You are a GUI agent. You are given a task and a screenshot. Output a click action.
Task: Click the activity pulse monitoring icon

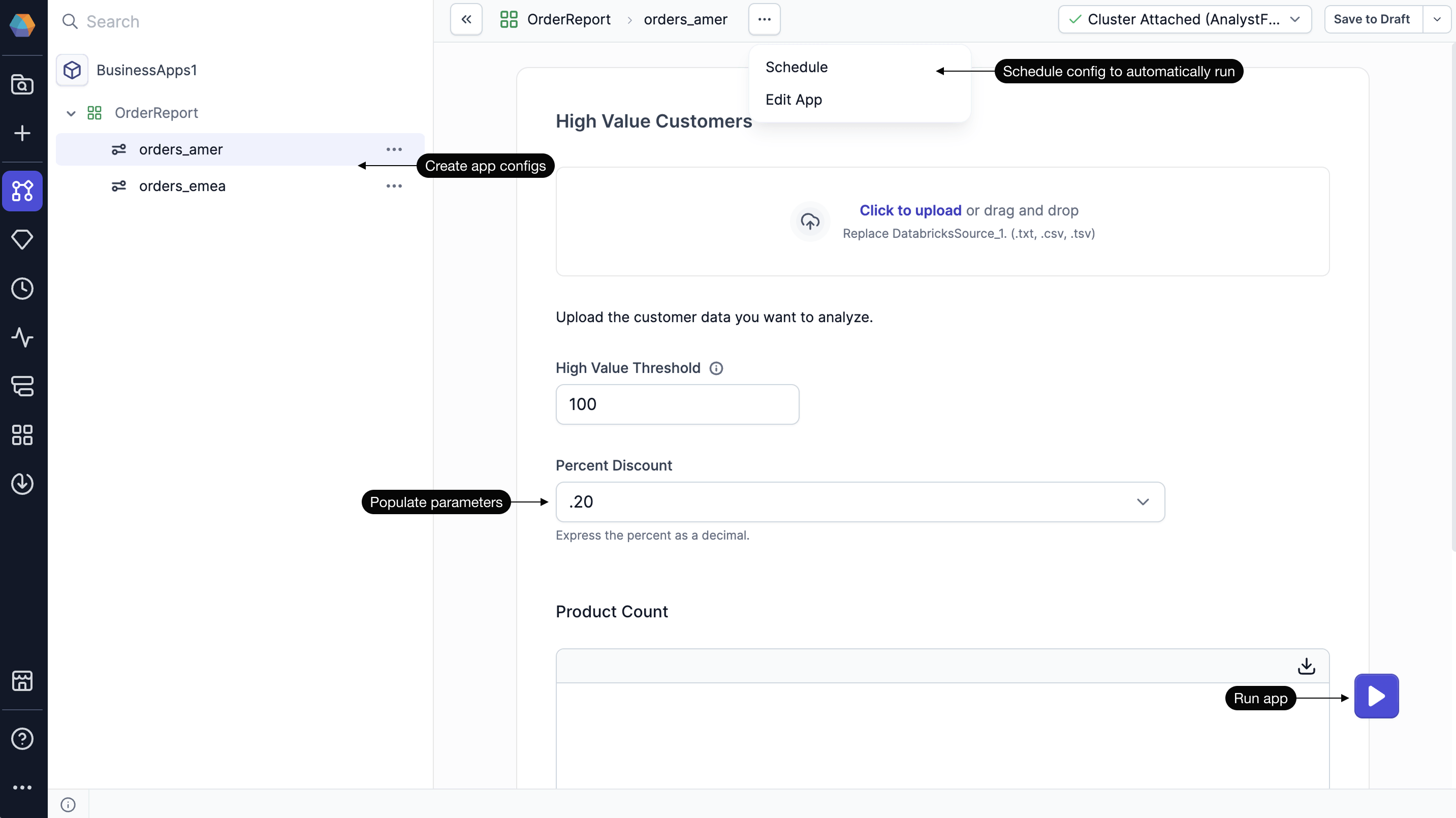click(22, 337)
